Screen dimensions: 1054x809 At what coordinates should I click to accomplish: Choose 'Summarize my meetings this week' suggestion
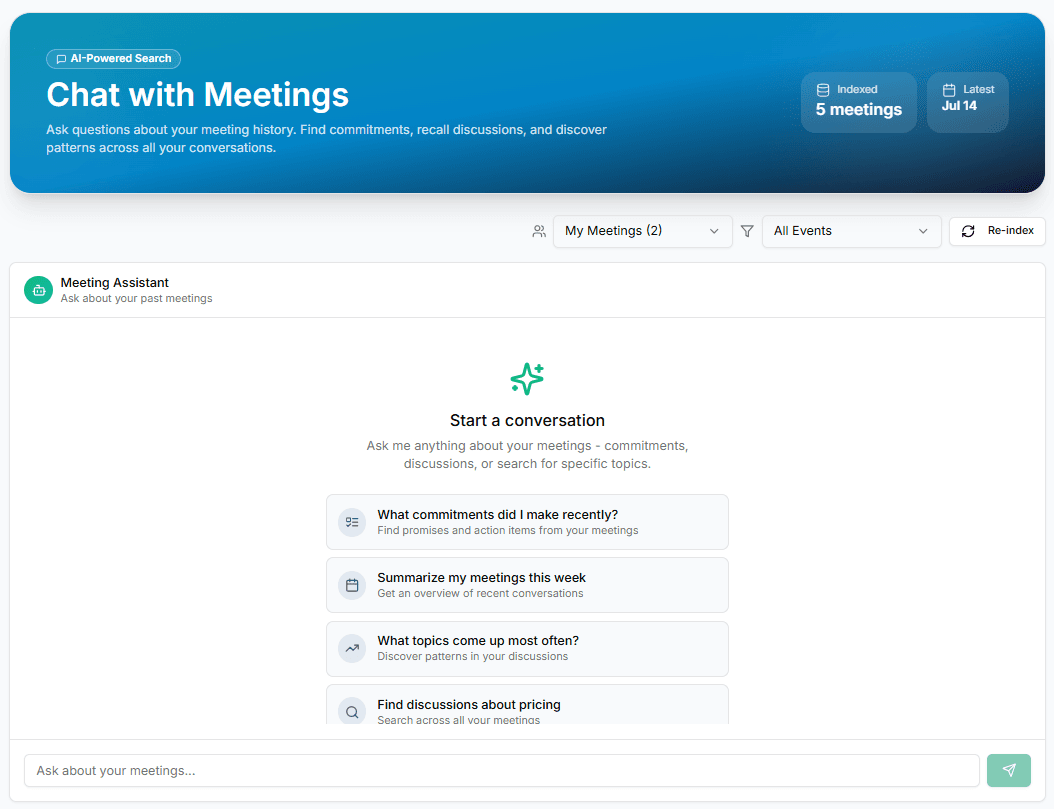pyautogui.click(x=527, y=585)
